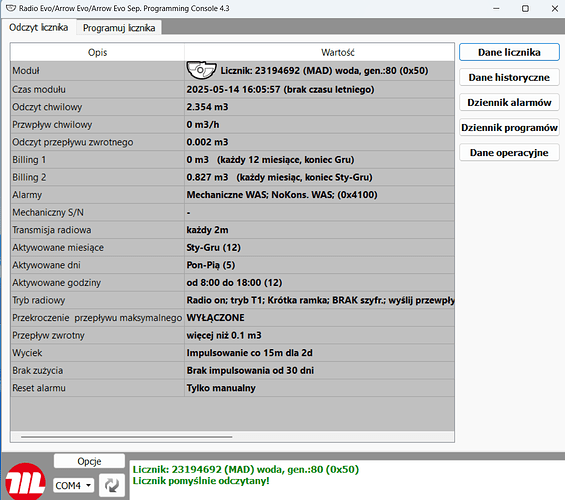565x500 pixels.
Task: Select the Odczyt licznika tab
Action: click(39, 27)
